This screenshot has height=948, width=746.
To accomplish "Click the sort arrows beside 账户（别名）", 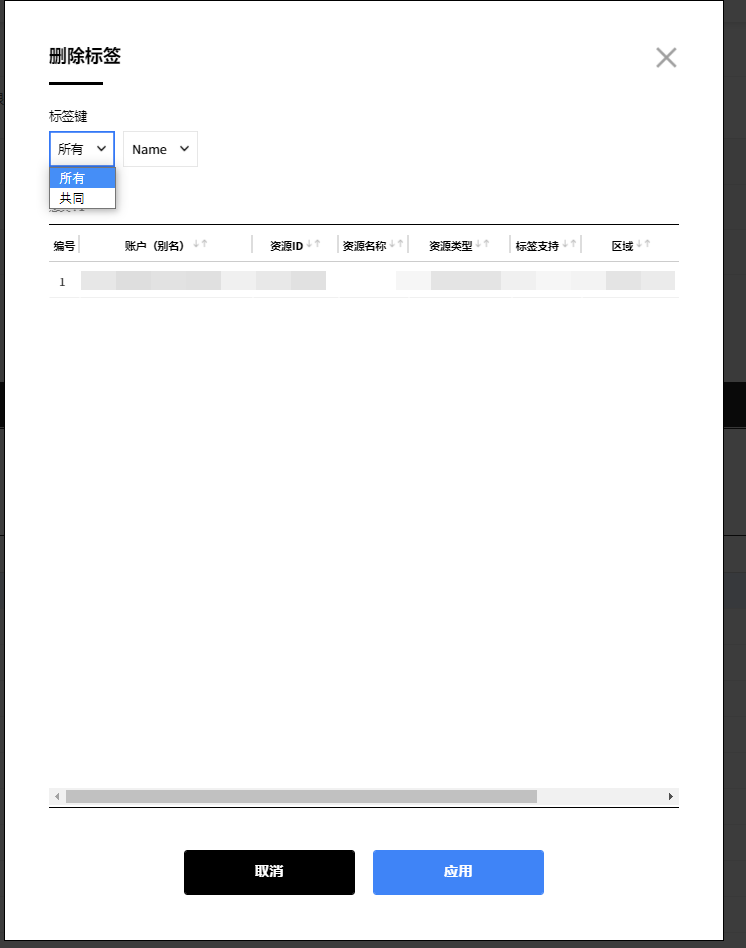I will [x=200, y=245].
